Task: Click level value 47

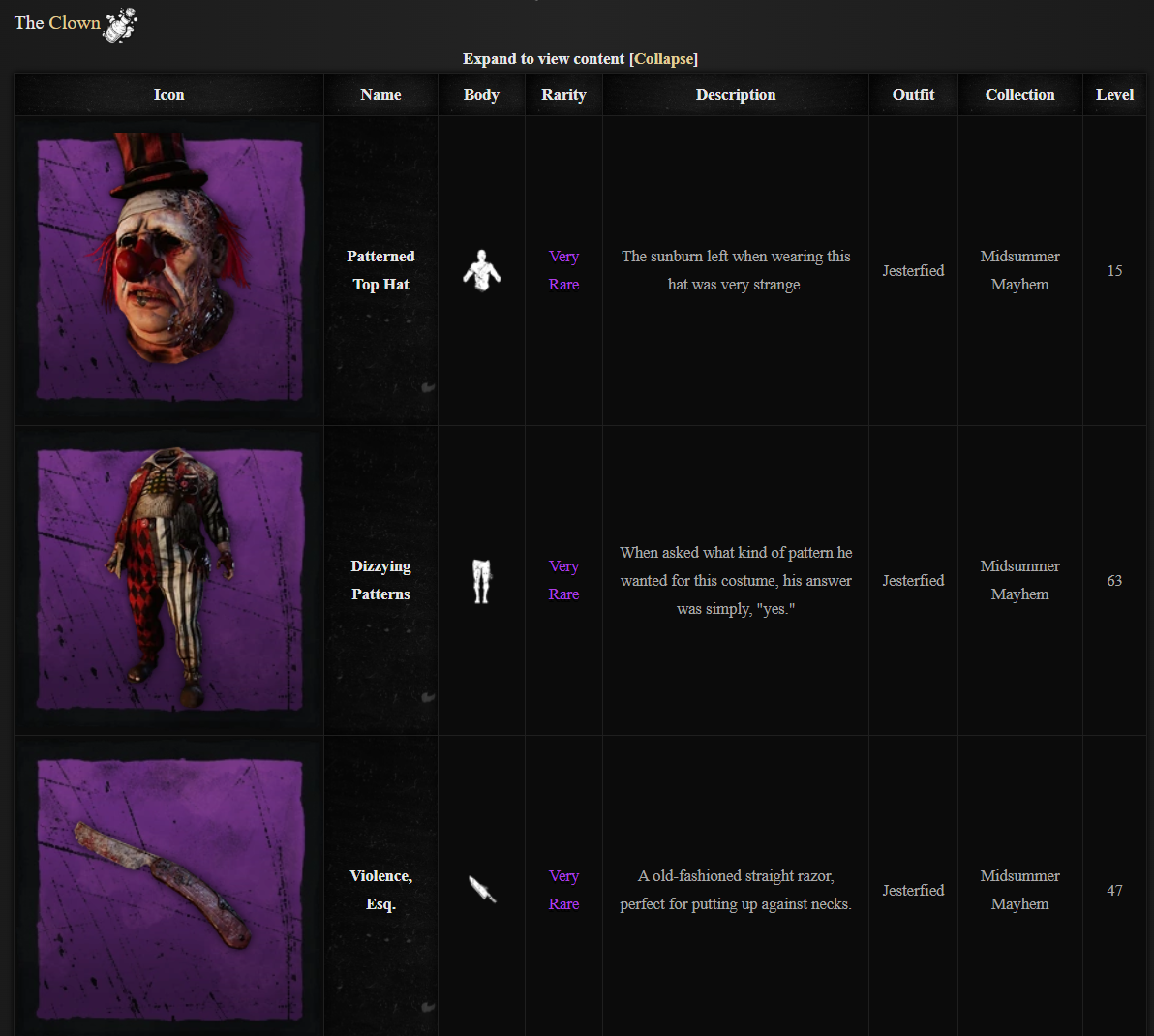Action: click(1114, 891)
